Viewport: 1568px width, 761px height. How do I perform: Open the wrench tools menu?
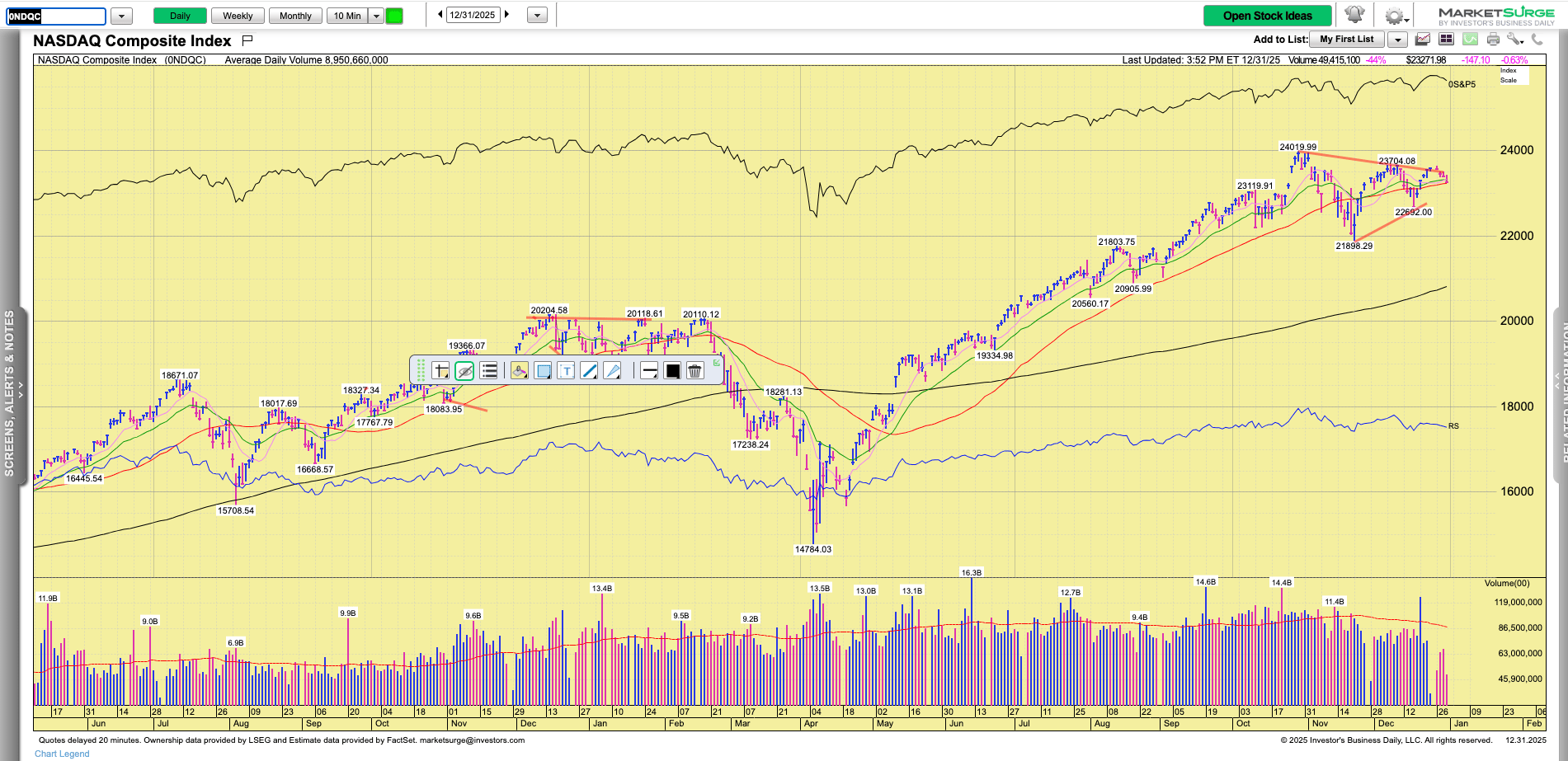1515,39
